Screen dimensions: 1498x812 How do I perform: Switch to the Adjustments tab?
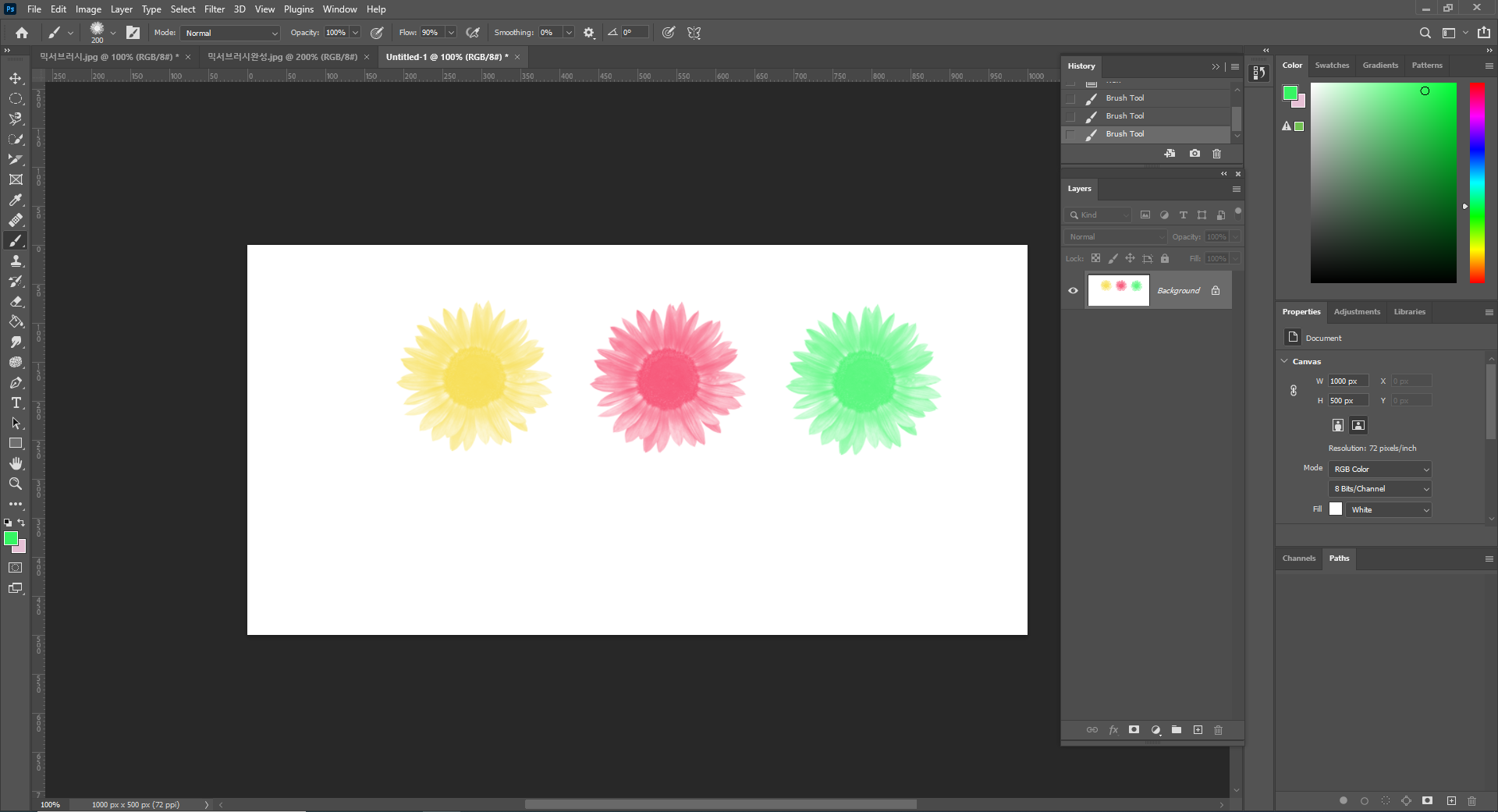[x=1357, y=312]
